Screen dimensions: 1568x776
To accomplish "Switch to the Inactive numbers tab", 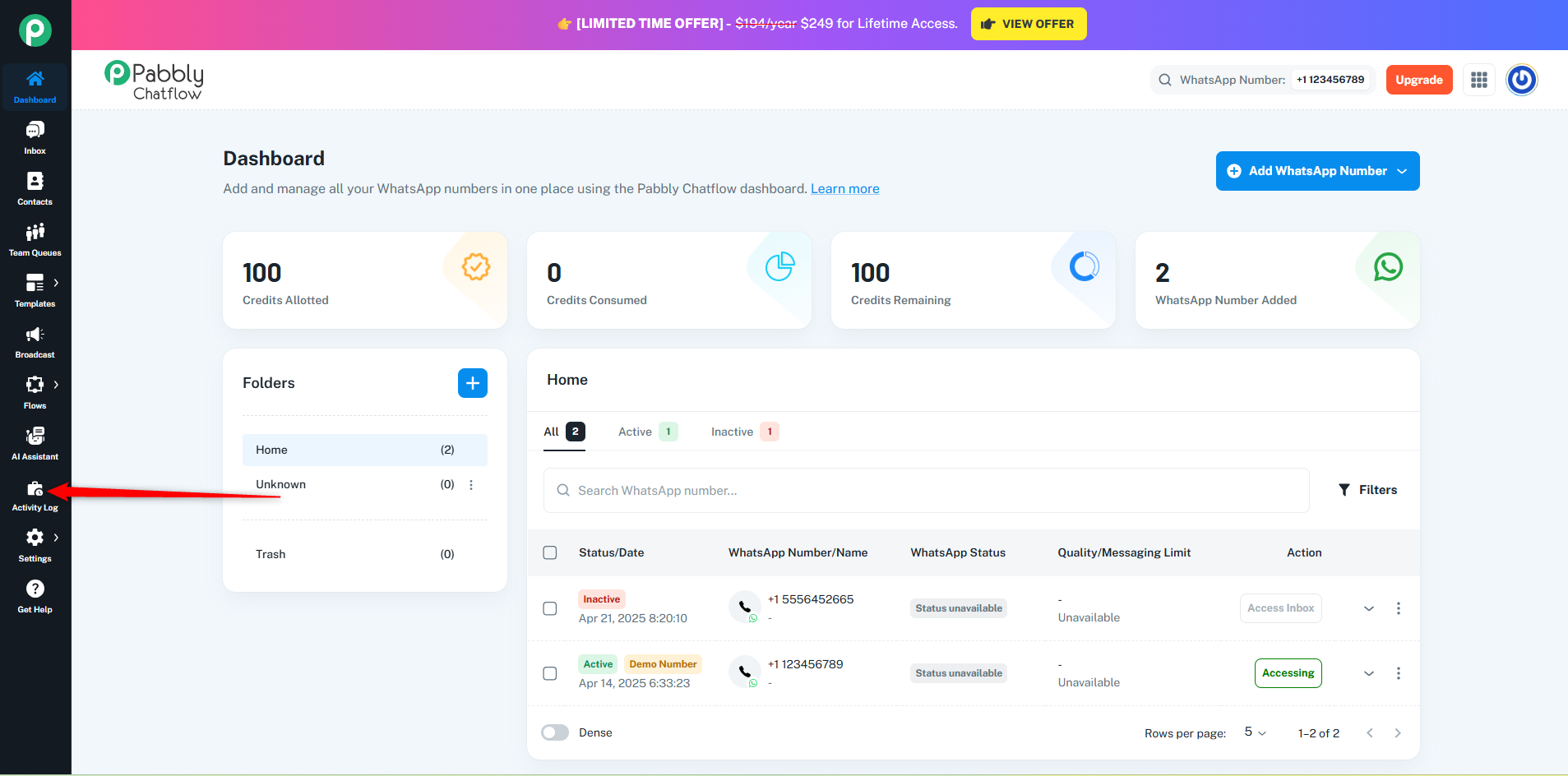I will [x=745, y=432].
